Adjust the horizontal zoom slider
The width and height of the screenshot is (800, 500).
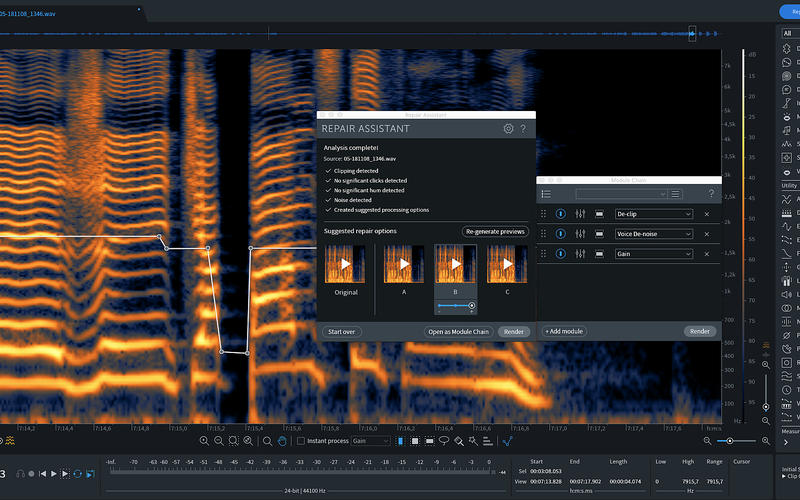[736, 441]
